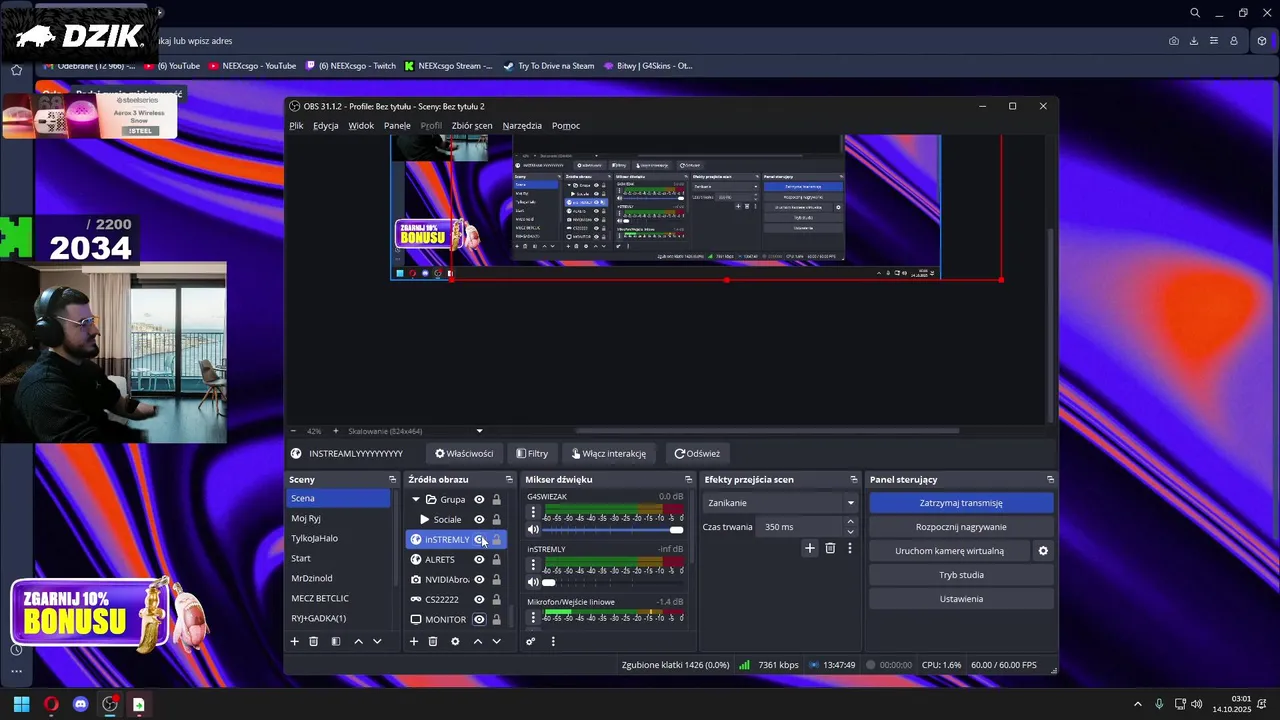Click Odśwież button in source toolbar
Image resolution: width=1280 pixels, height=720 pixels.
click(697, 453)
